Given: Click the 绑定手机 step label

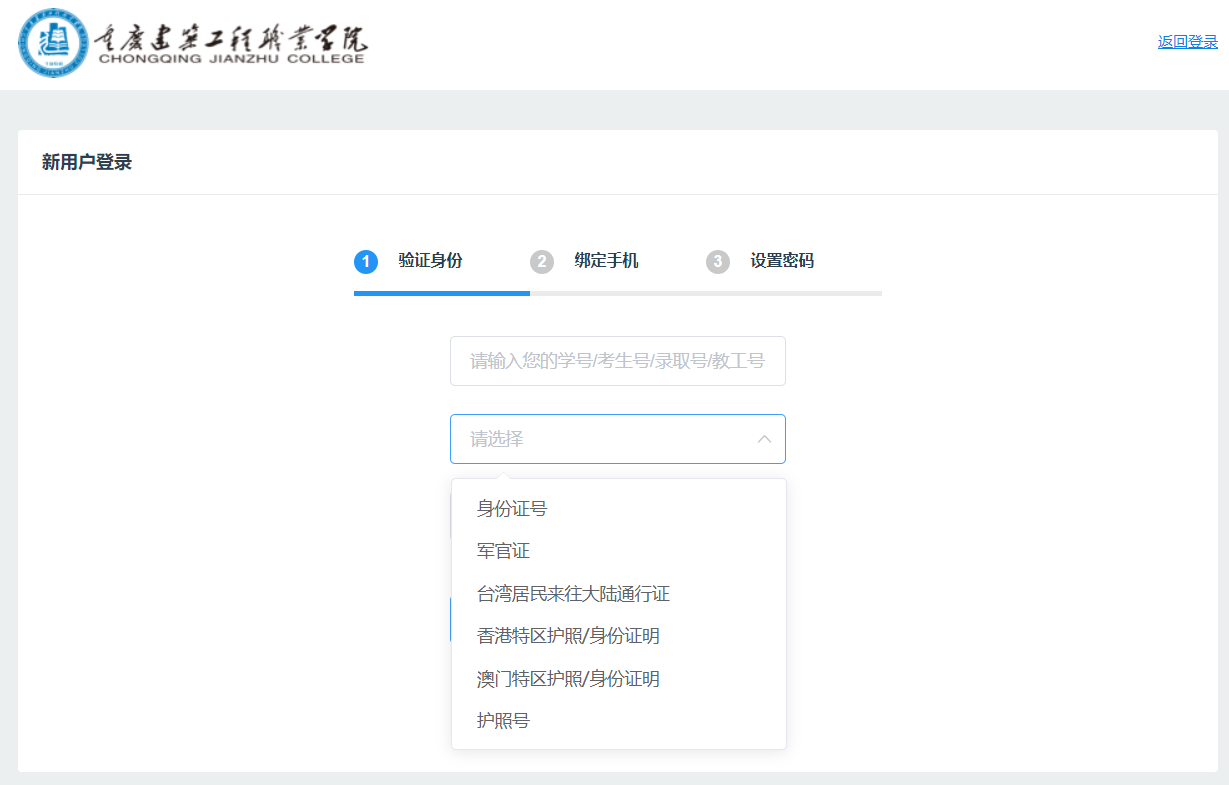Looking at the screenshot, I should point(606,261).
